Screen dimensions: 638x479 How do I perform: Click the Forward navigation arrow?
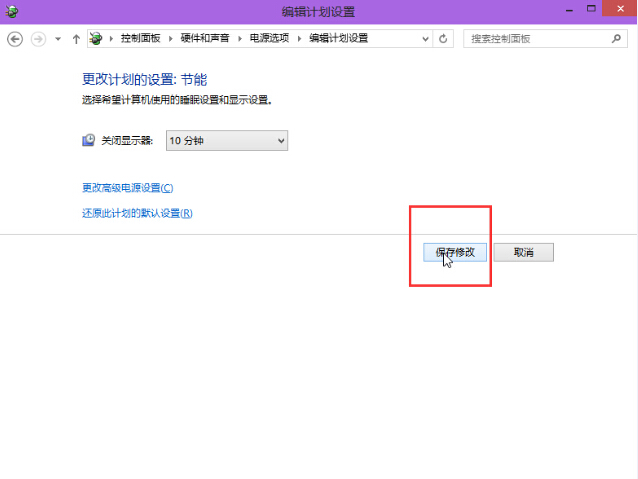39,39
